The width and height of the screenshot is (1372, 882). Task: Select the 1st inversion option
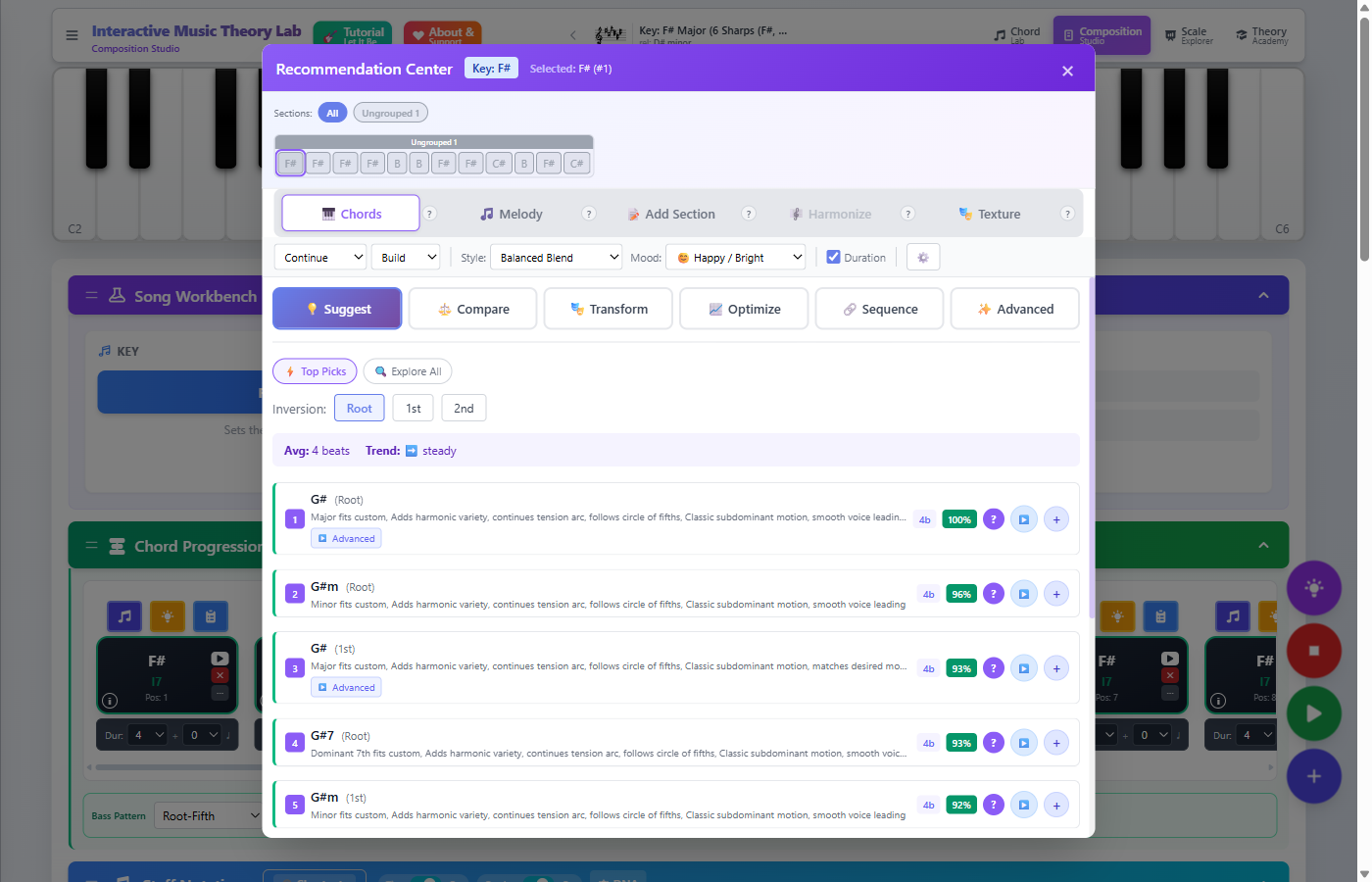413,407
